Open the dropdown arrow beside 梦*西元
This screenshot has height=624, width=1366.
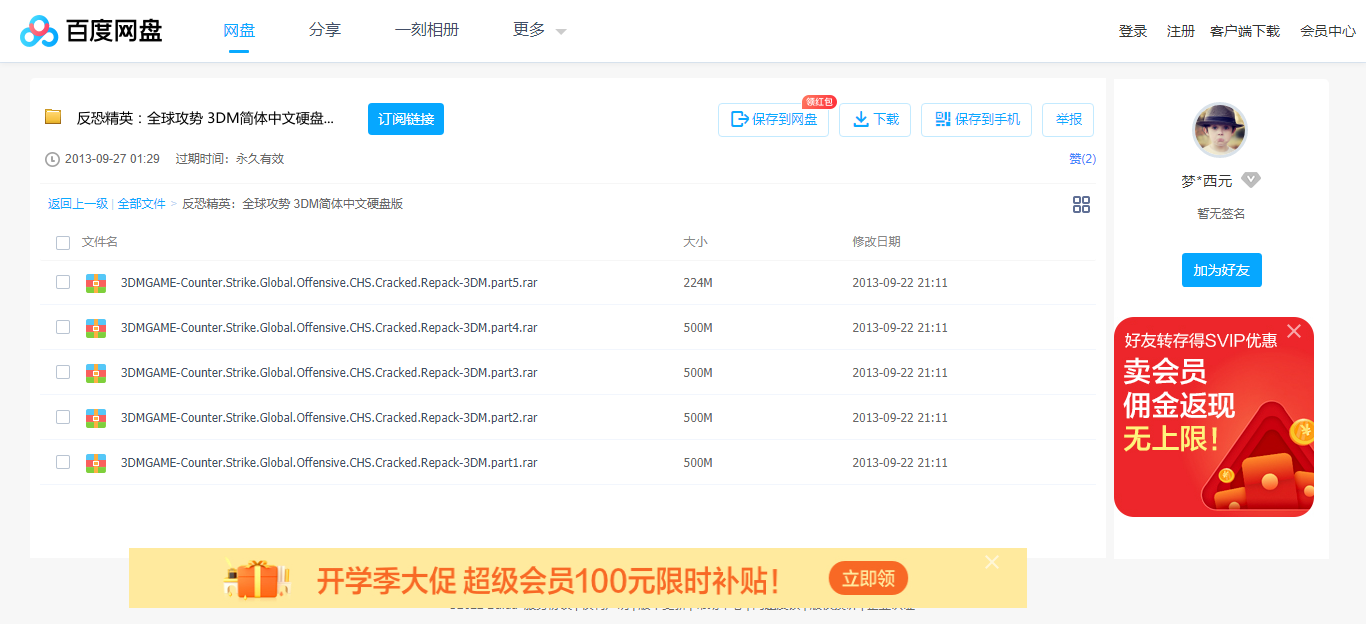[1250, 181]
